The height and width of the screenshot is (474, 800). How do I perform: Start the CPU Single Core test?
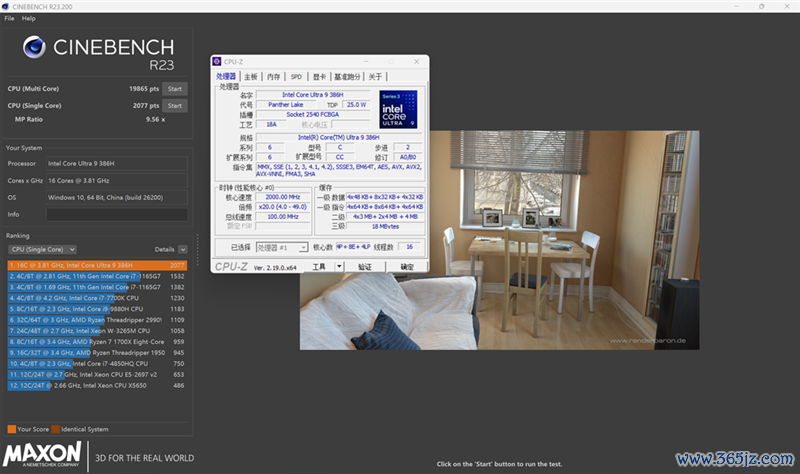[175, 106]
